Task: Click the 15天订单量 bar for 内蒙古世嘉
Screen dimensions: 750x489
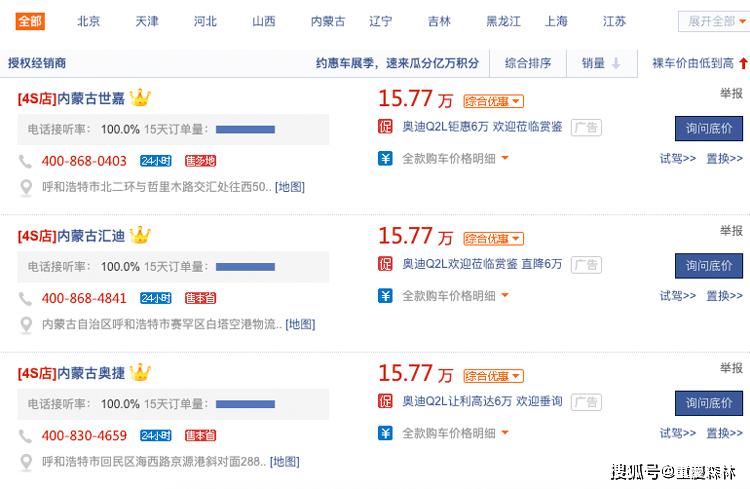Action: pos(245,129)
